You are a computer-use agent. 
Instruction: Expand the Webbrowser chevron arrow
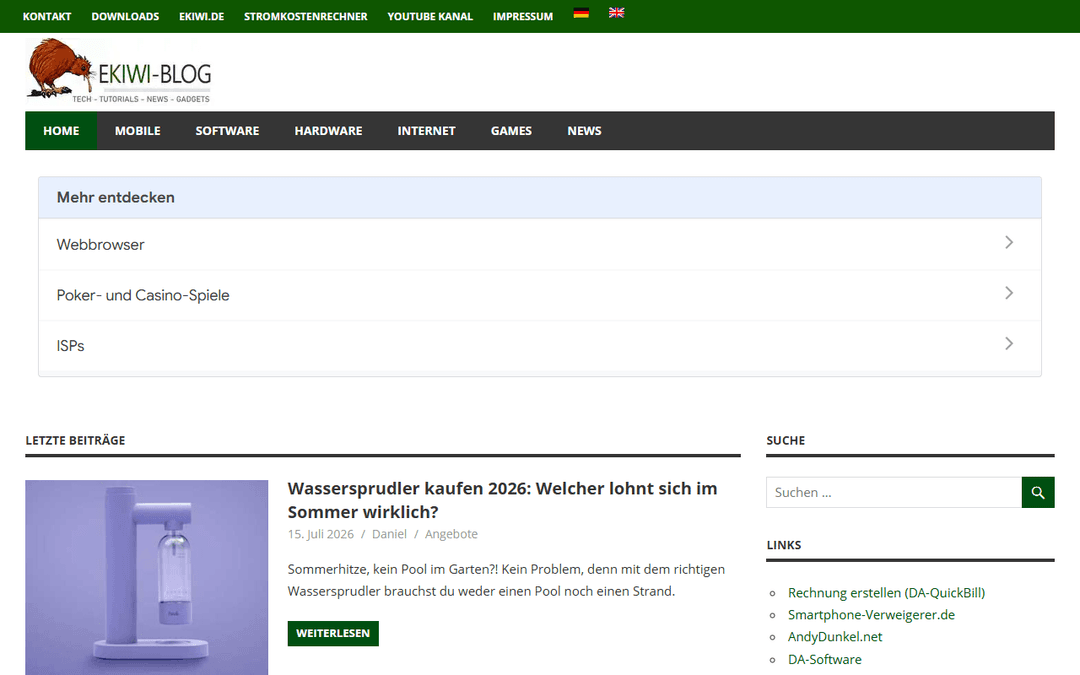(x=1009, y=242)
